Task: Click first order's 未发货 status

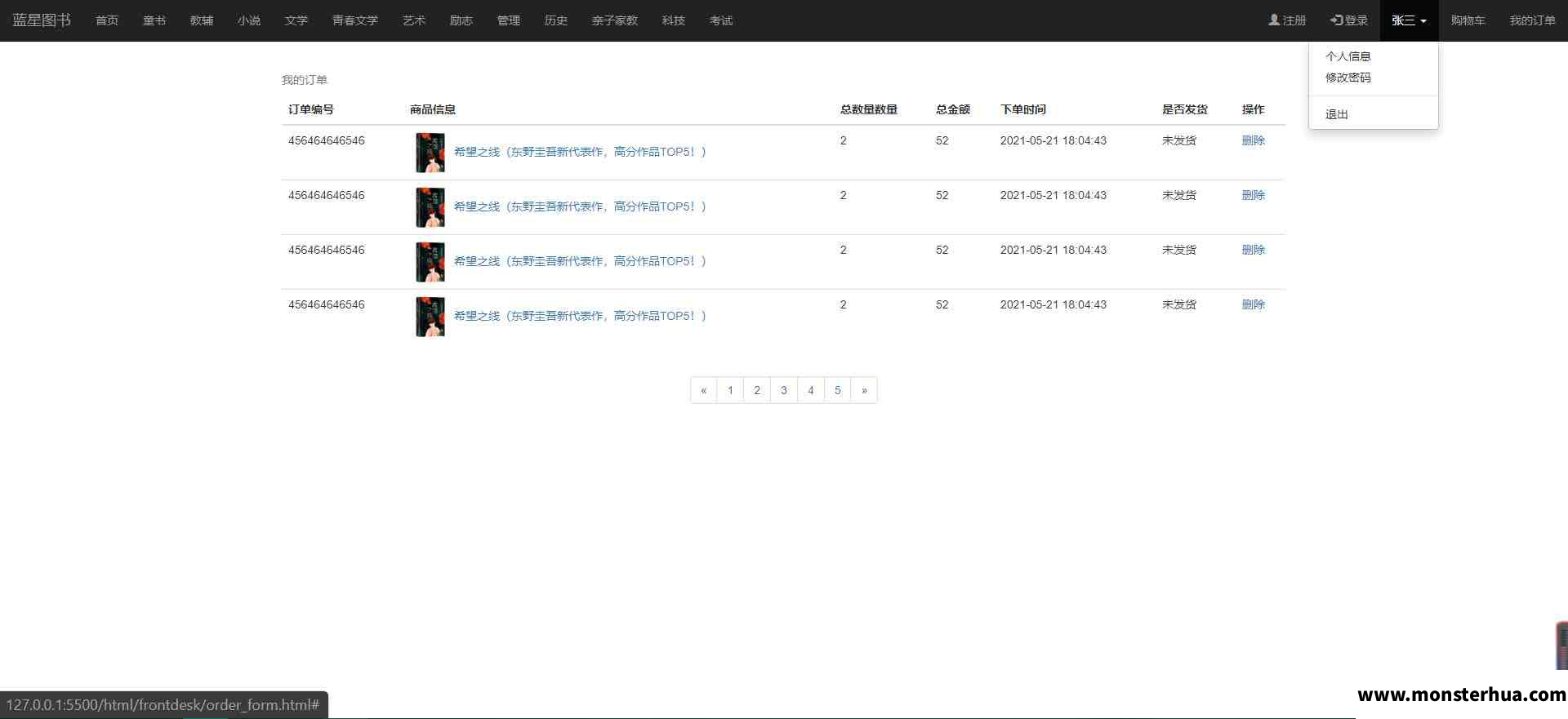Action: pos(1179,140)
